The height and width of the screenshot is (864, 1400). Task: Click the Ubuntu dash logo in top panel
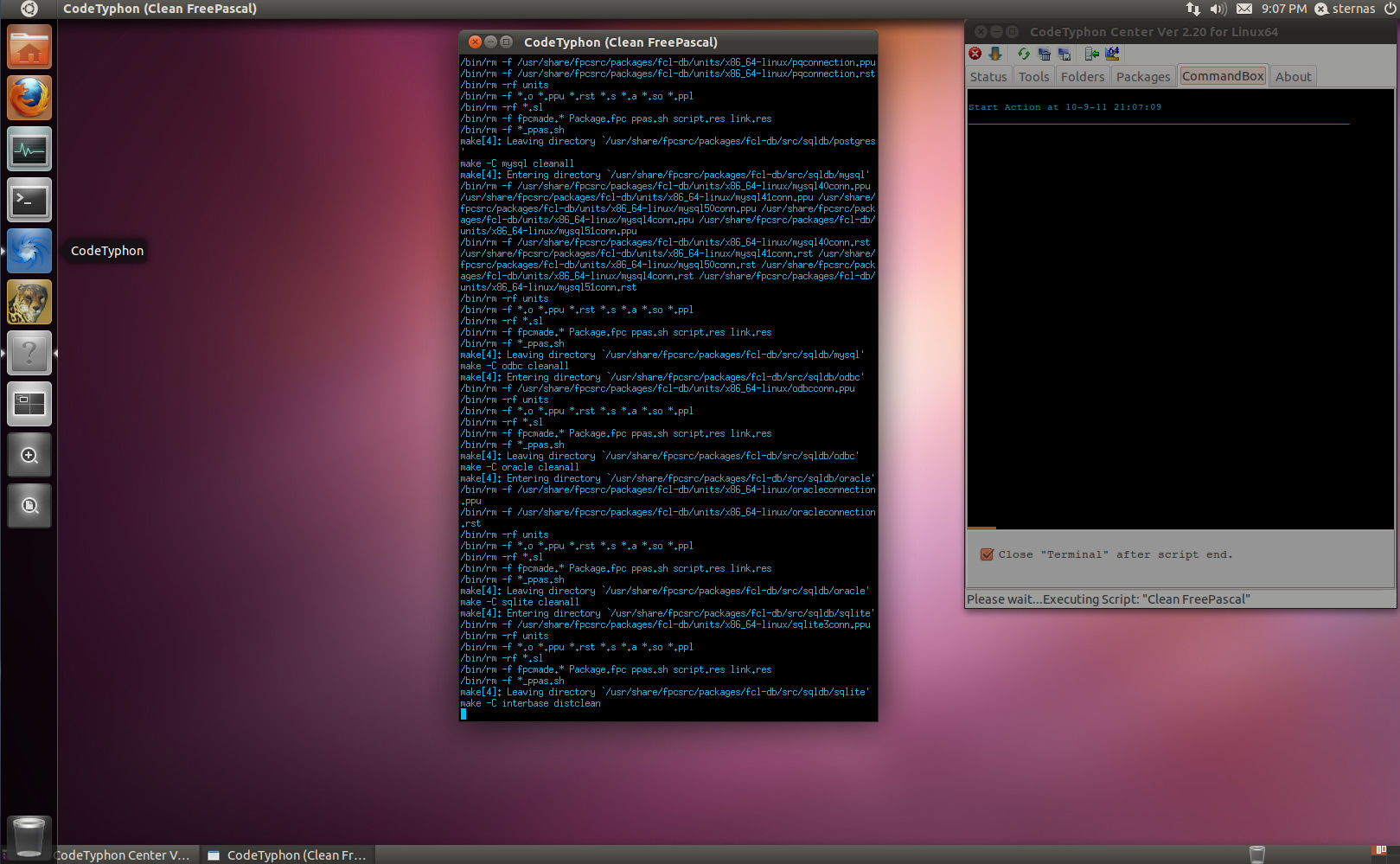[x=29, y=9]
